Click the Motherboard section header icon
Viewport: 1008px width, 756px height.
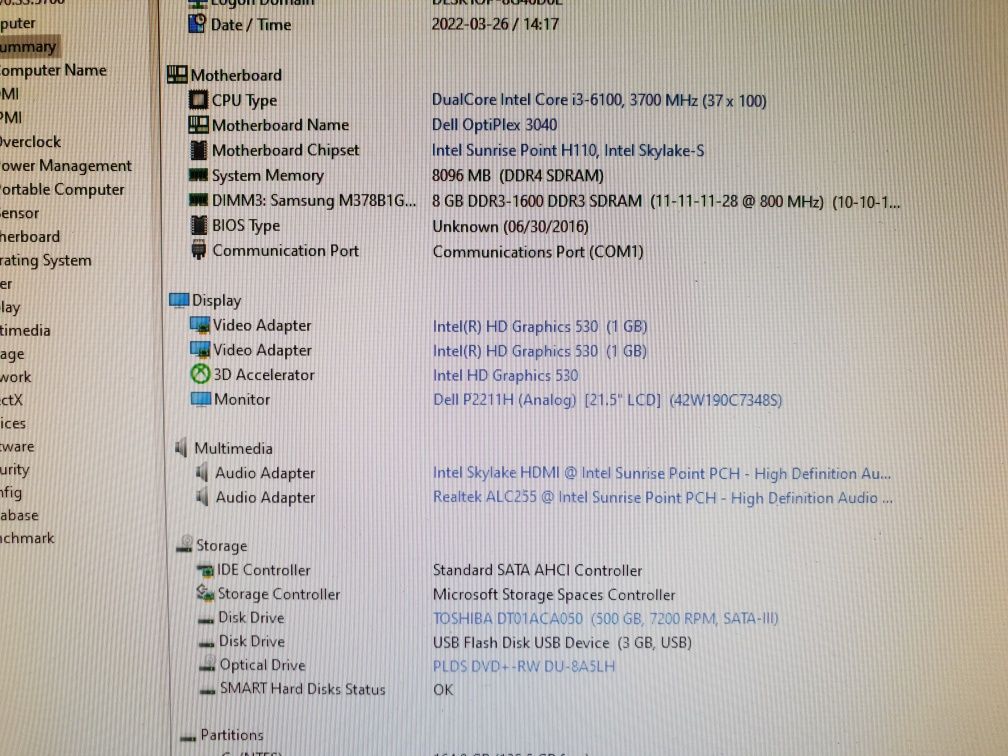pyautogui.click(x=177, y=75)
